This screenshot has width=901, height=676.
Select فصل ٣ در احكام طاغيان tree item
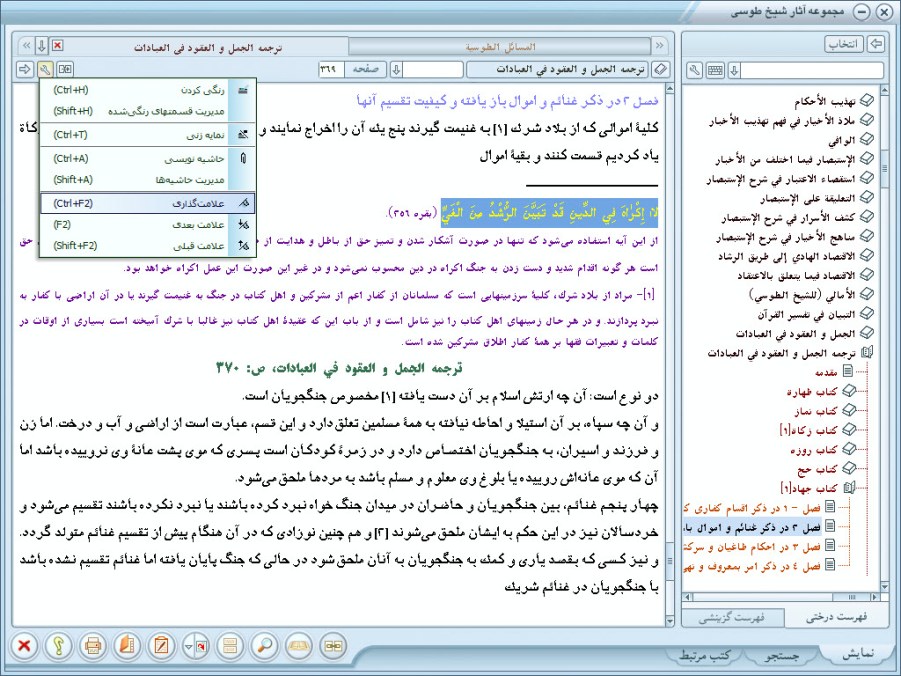(752, 547)
